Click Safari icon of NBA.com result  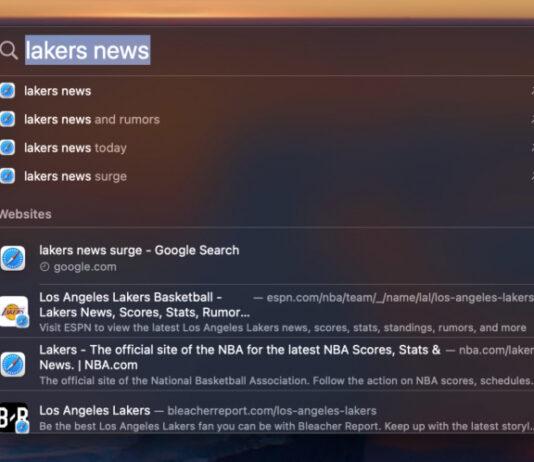tap(13, 365)
